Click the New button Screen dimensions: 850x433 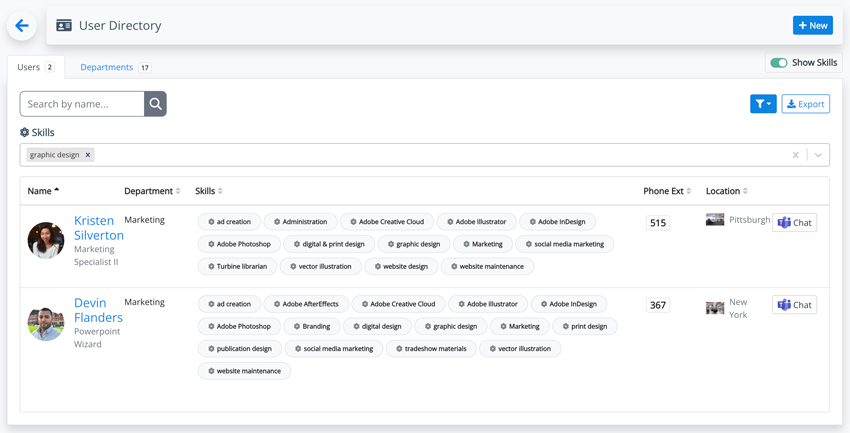pyautogui.click(x=812, y=25)
